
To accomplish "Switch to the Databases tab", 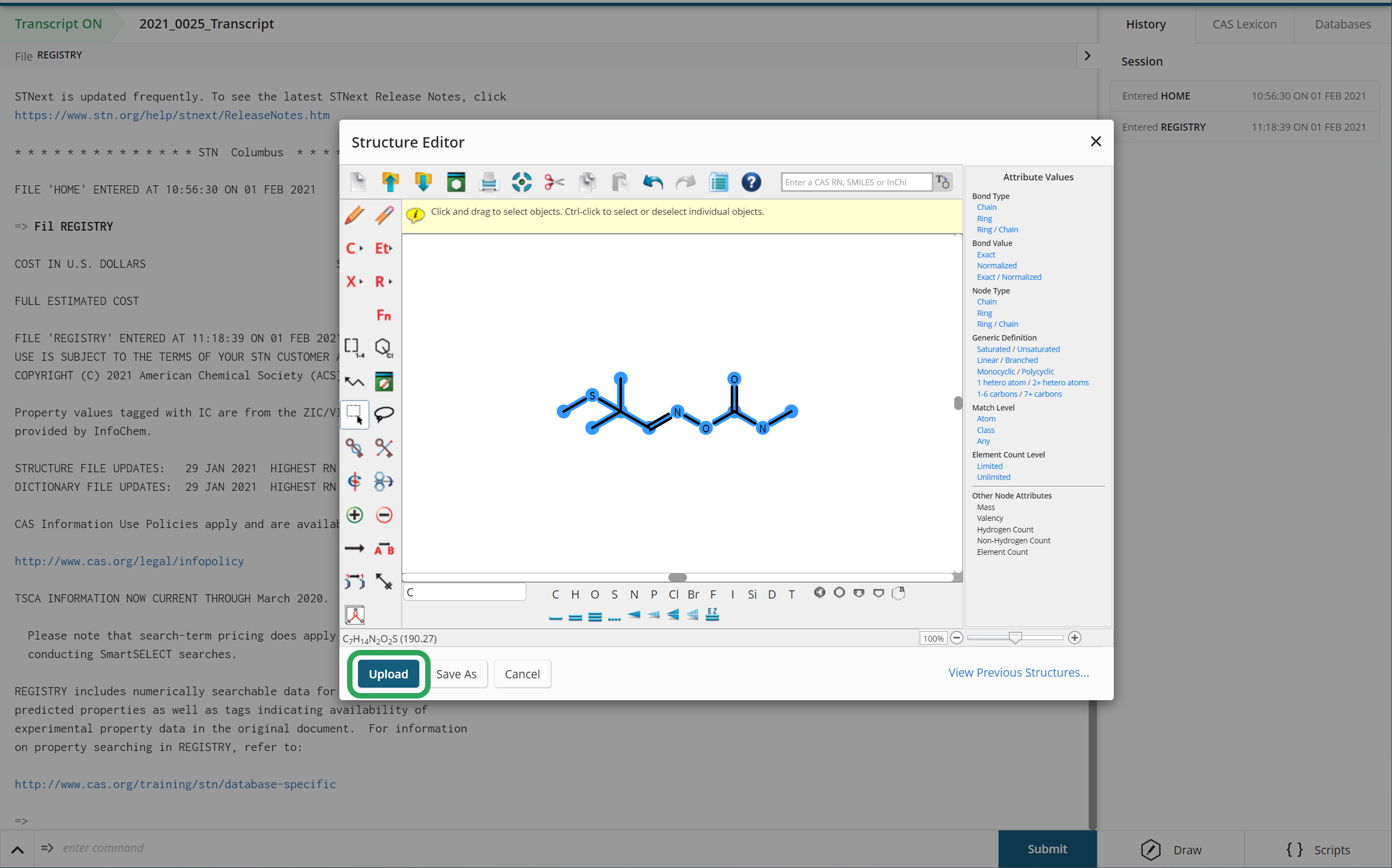I will [1343, 24].
